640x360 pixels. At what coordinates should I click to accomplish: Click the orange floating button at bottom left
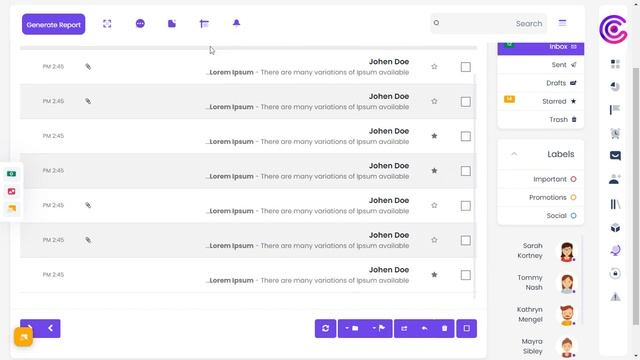point(23,337)
